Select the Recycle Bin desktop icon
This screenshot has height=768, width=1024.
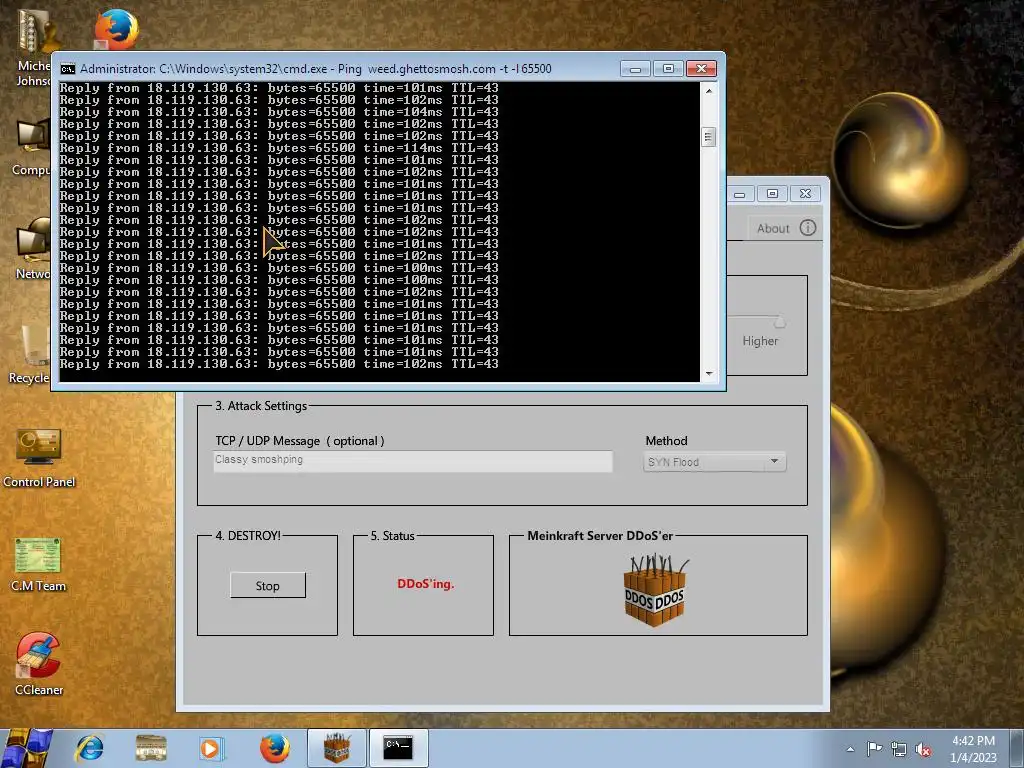click(x=30, y=354)
